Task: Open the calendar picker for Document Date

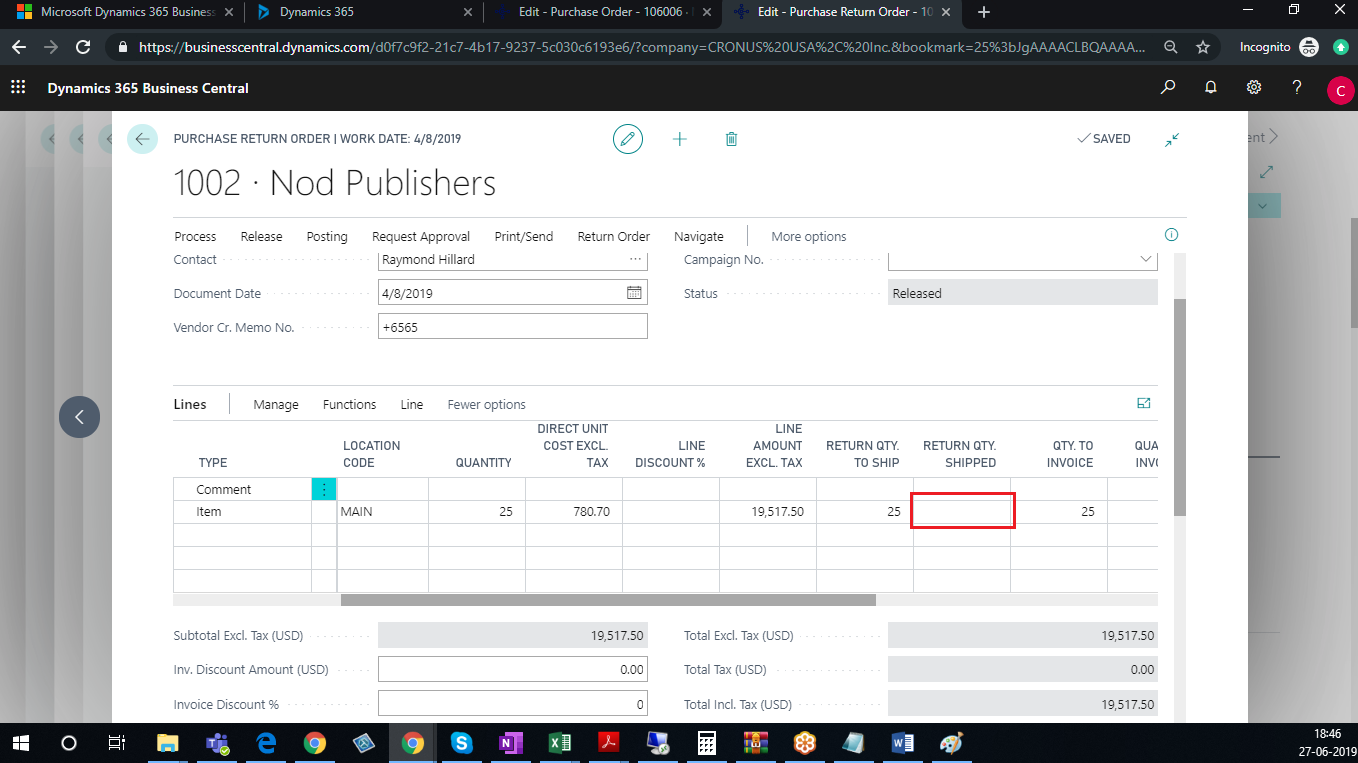Action: coord(634,293)
